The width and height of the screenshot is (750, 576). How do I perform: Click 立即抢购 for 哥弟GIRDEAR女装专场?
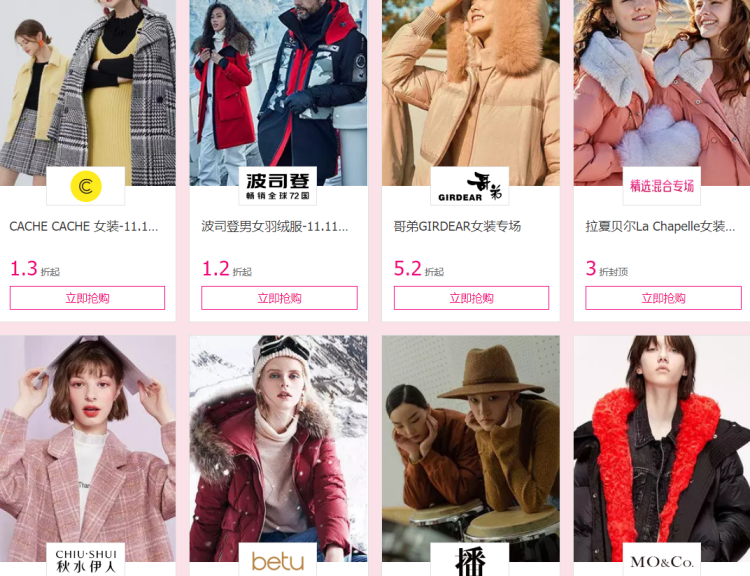(x=471, y=298)
